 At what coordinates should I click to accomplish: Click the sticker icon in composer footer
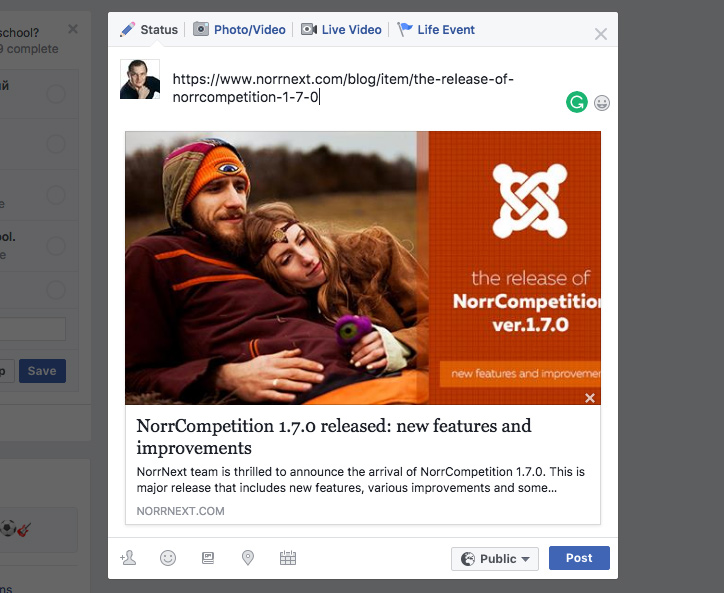pos(208,558)
